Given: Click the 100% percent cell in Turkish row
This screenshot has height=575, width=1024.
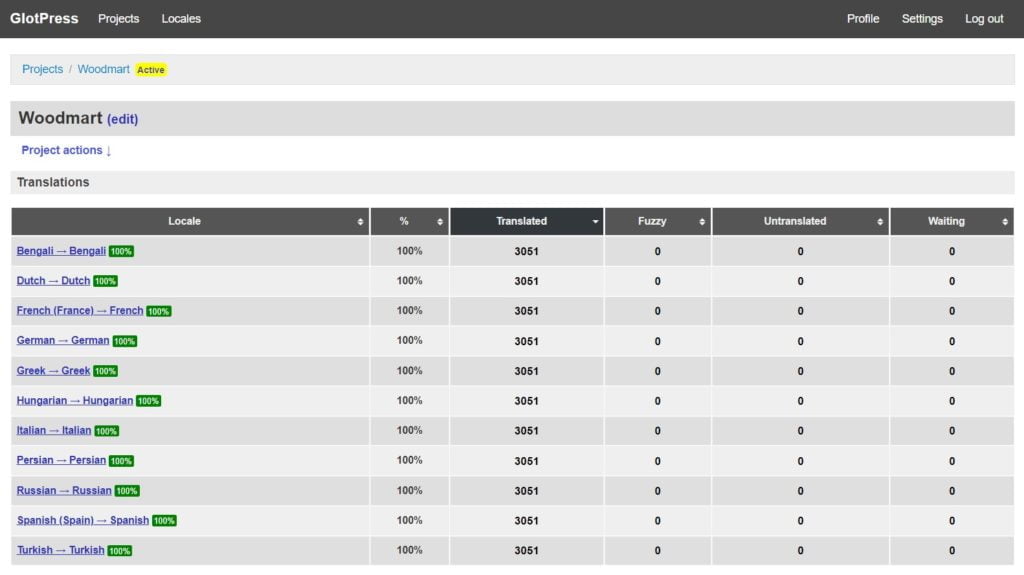Looking at the screenshot, I should click(409, 550).
